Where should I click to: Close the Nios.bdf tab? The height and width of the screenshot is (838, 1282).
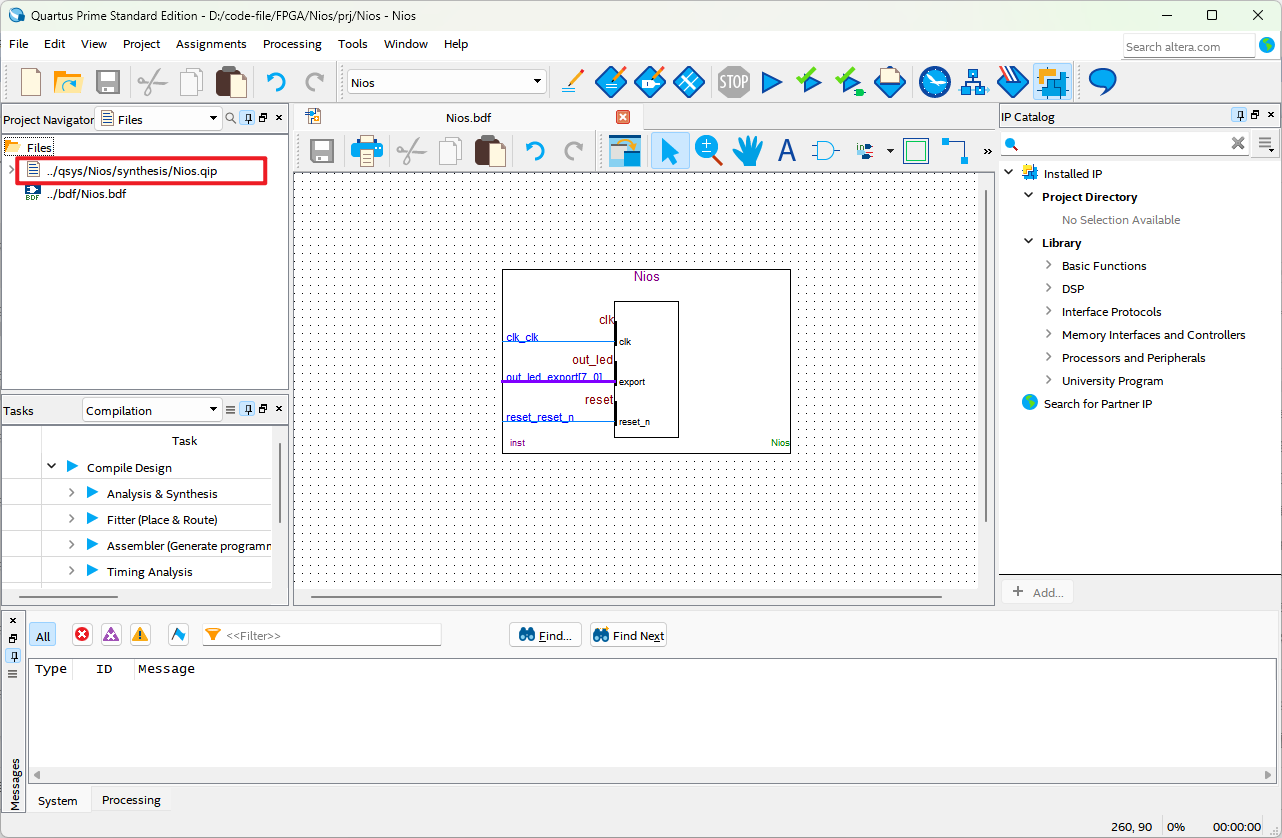(623, 117)
